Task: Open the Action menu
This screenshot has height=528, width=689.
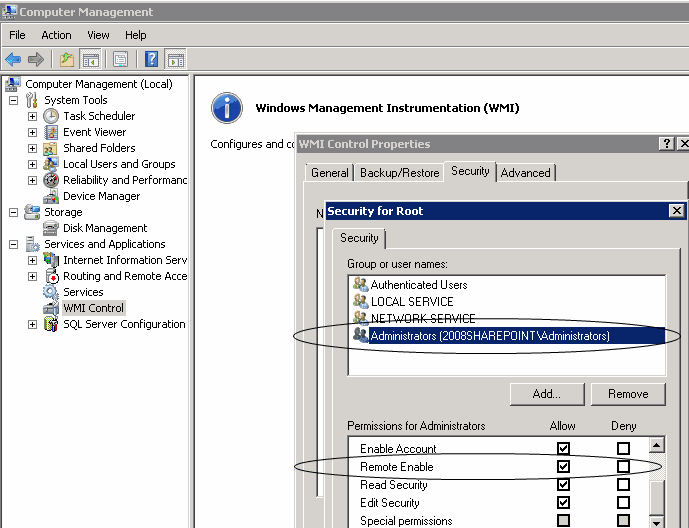Action: pyautogui.click(x=56, y=35)
